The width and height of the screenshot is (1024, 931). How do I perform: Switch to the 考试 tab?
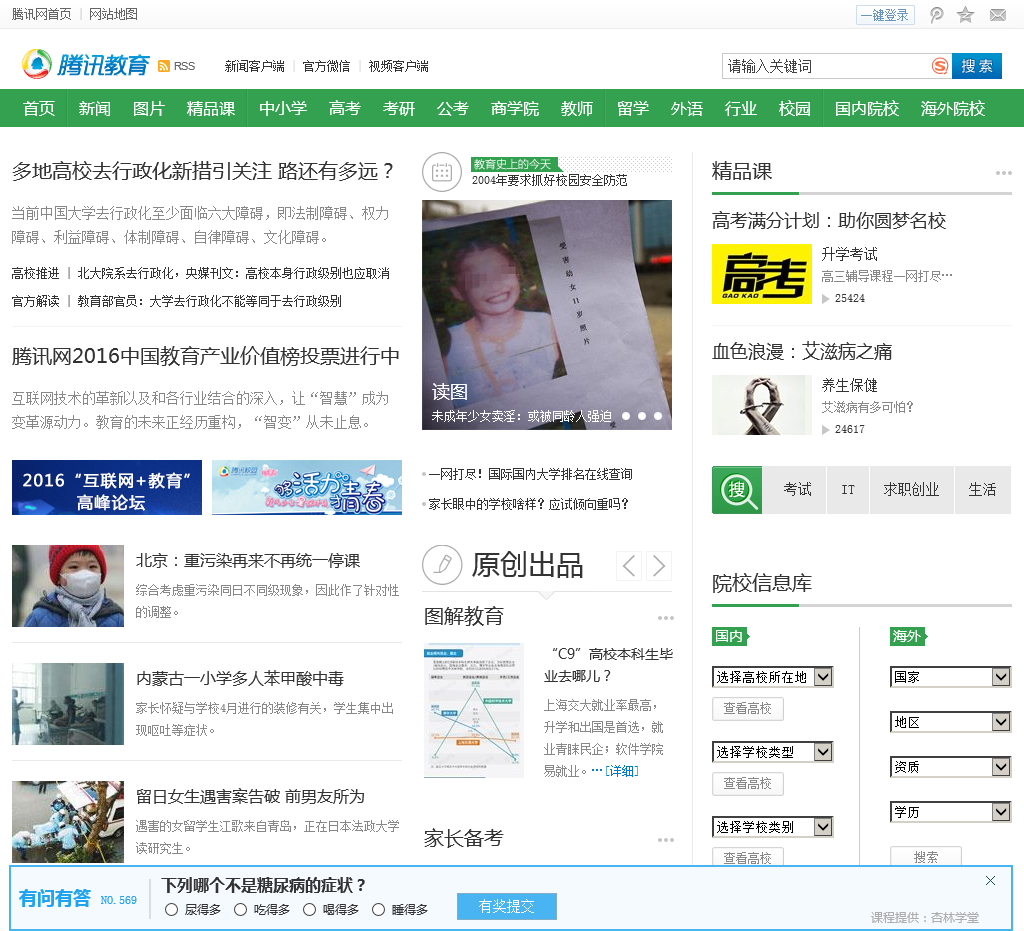[797, 490]
